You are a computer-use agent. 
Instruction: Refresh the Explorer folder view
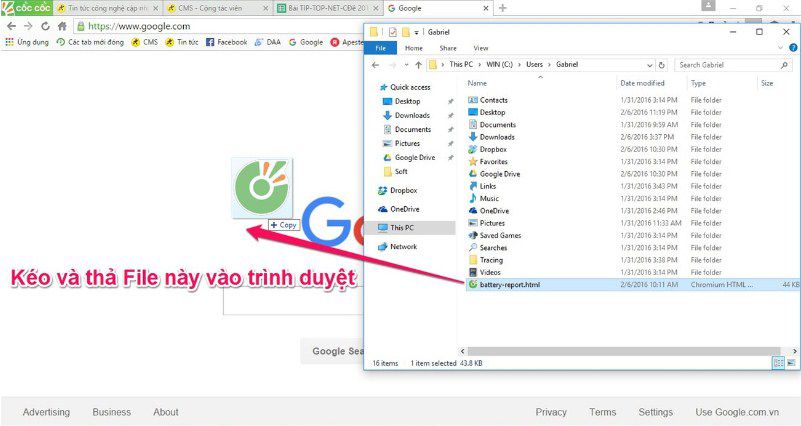[x=662, y=65]
